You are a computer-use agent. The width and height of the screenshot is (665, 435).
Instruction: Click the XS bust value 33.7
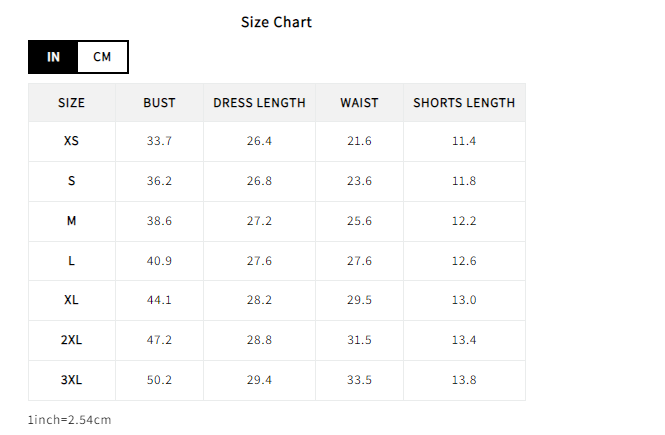pyautogui.click(x=159, y=141)
